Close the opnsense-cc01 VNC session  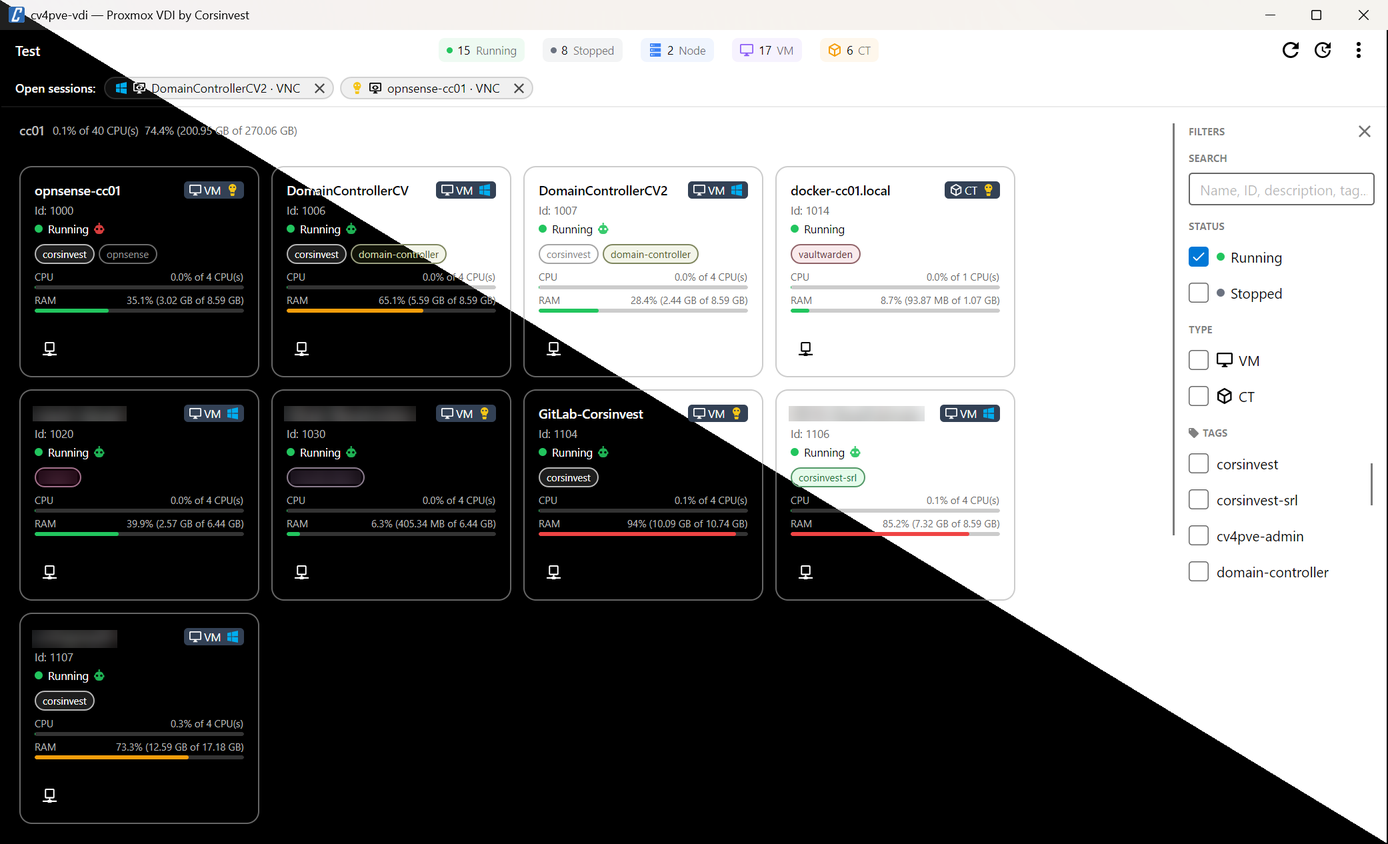point(519,88)
